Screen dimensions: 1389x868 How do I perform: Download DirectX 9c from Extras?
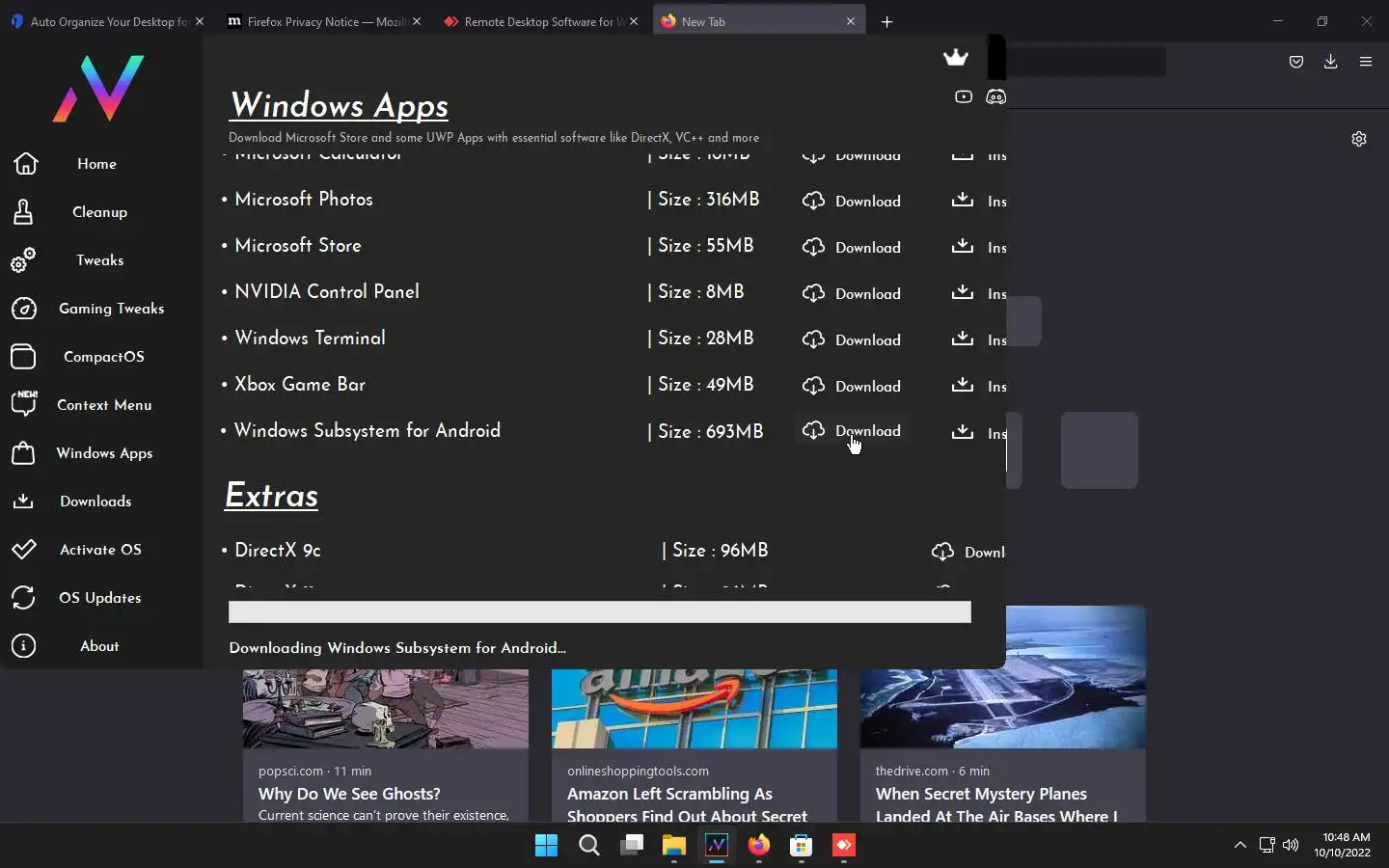pos(968,552)
